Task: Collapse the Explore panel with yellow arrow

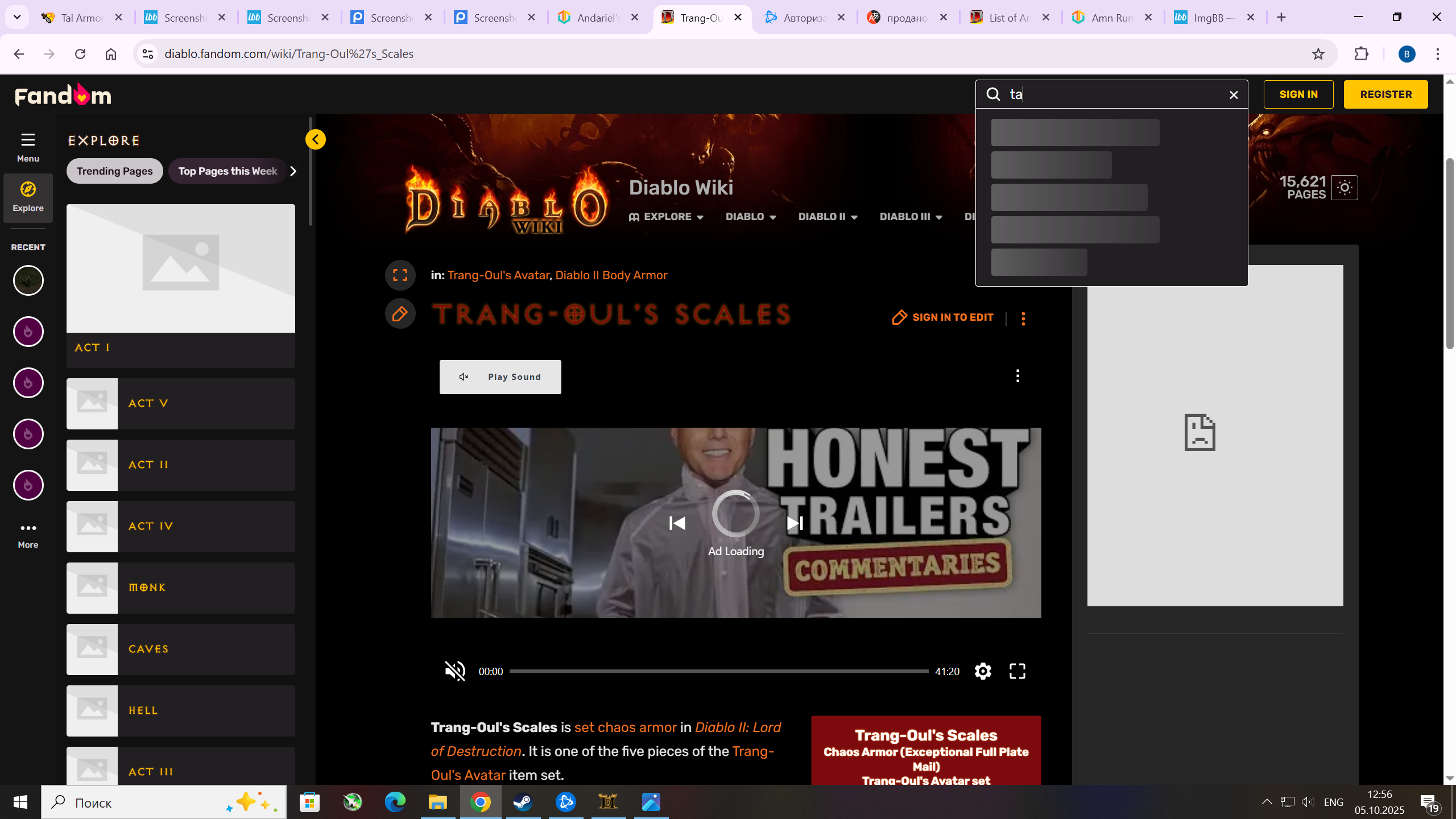Action: pyautogui.click(x=316, y=139)
